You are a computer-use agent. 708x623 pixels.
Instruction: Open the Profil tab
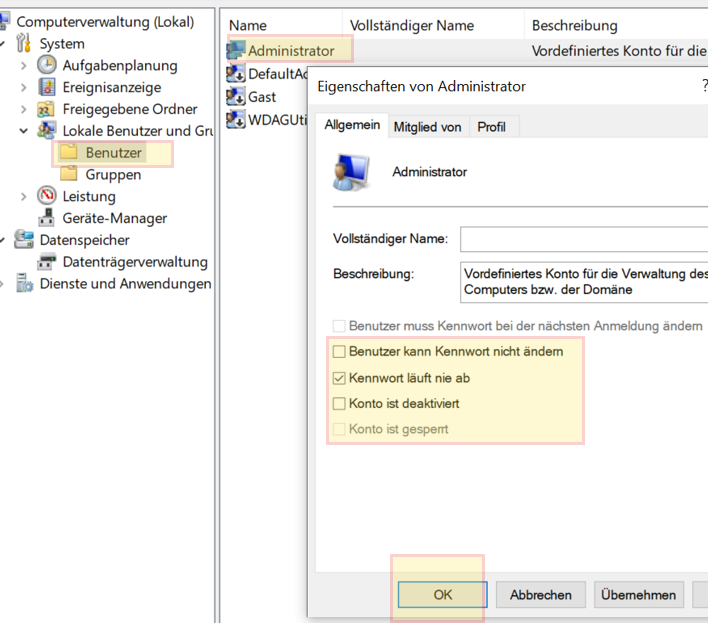pyautogui.click(x=491, y=127)
